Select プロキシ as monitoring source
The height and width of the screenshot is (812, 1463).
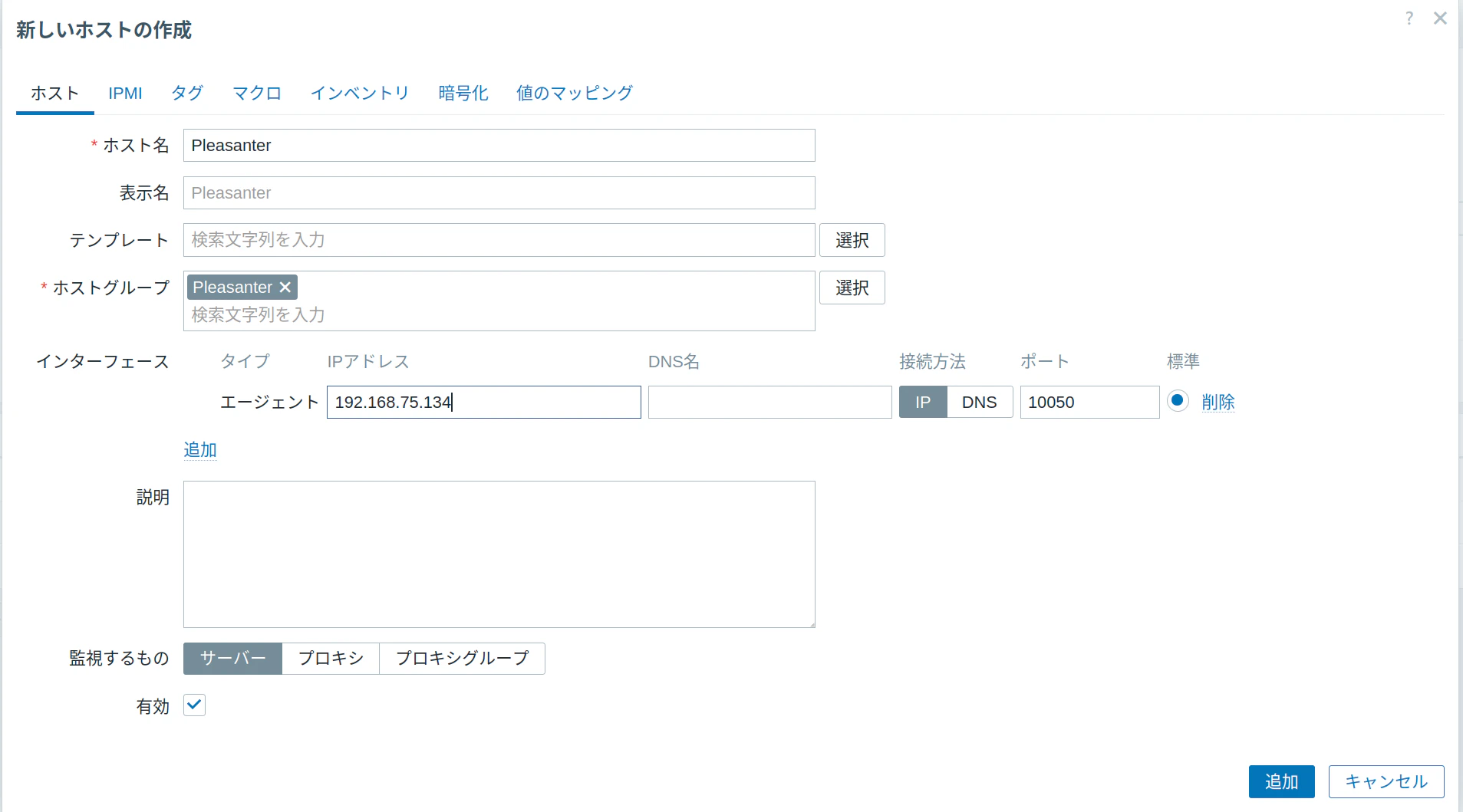pos(331,659)
